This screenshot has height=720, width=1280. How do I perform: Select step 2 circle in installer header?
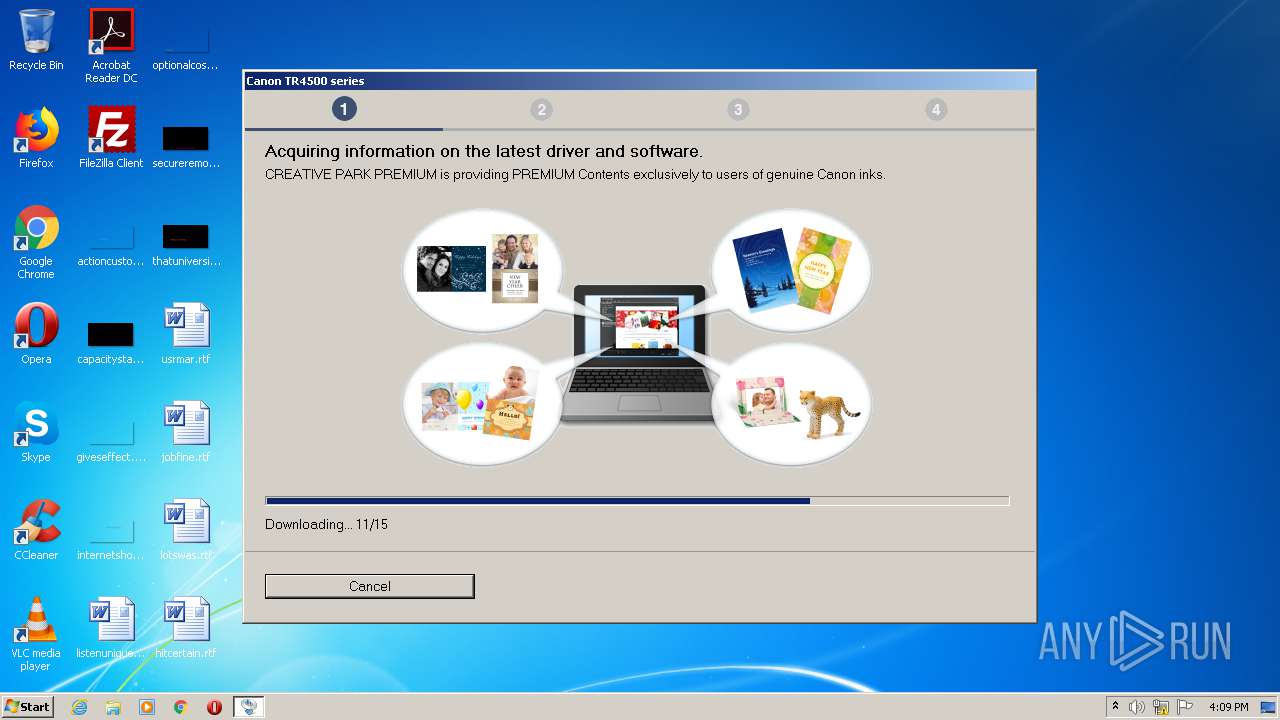541,110
